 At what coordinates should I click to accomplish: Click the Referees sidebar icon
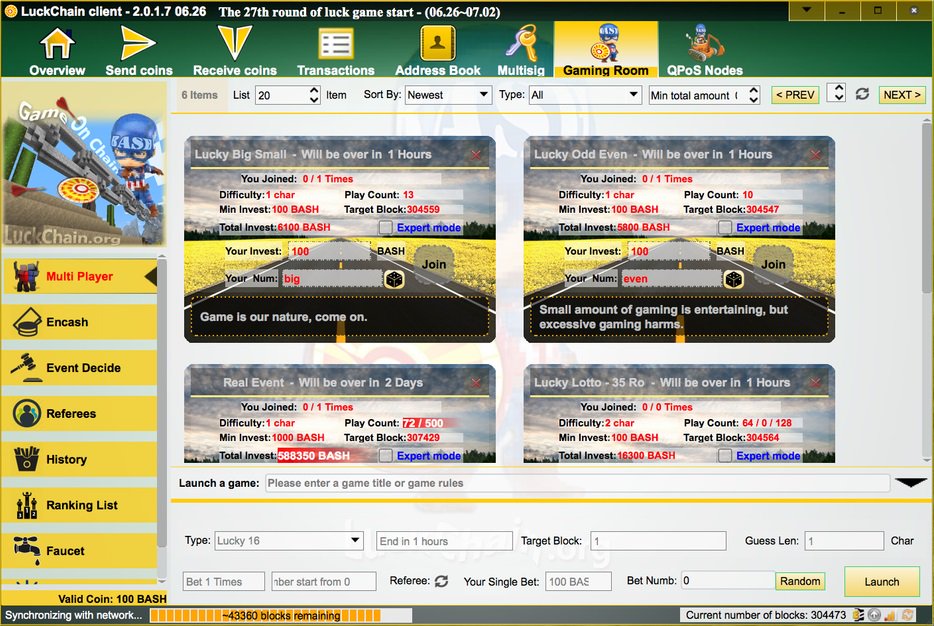tap(27, 413)
